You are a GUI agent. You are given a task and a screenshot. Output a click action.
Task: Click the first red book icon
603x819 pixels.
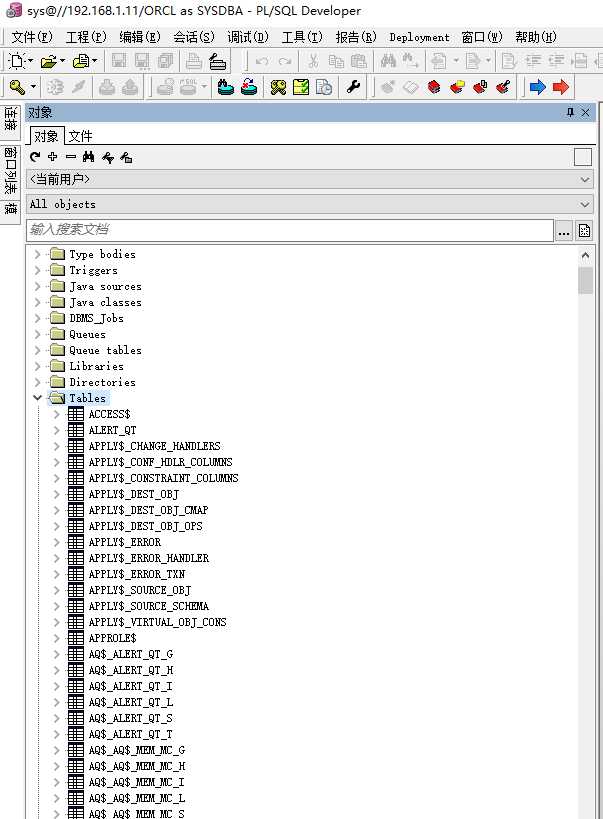click(x=434, y=87)
